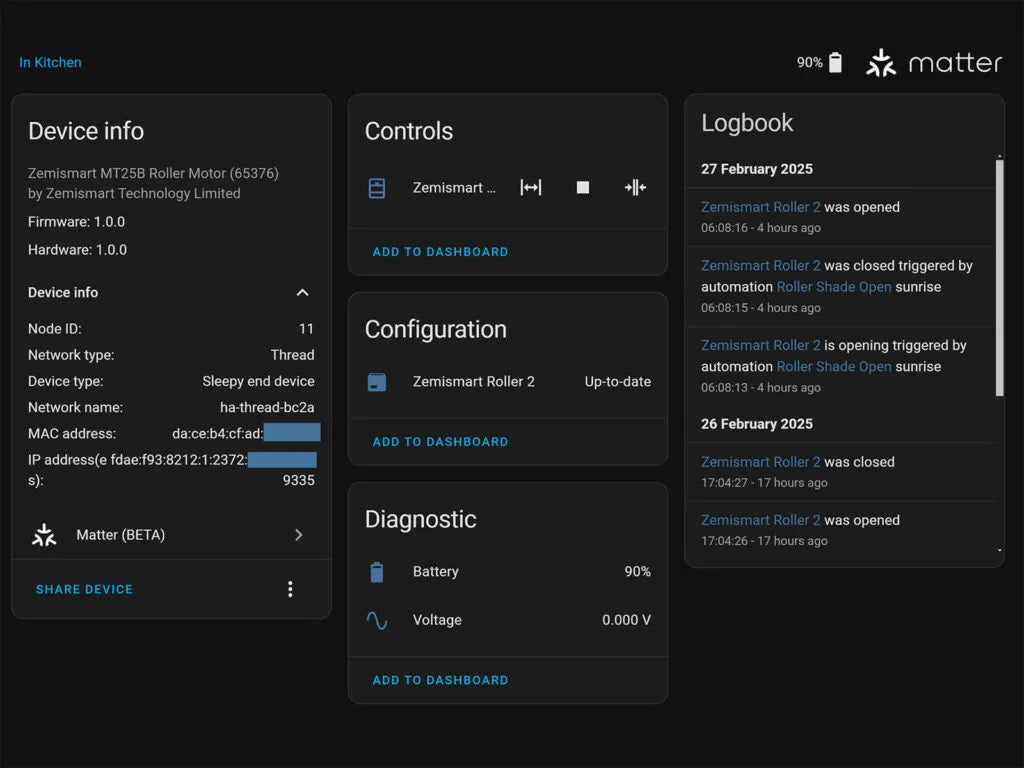1024x768 pixels.
Task: Click the battery icon in top header
Action: tap(835, 63)
